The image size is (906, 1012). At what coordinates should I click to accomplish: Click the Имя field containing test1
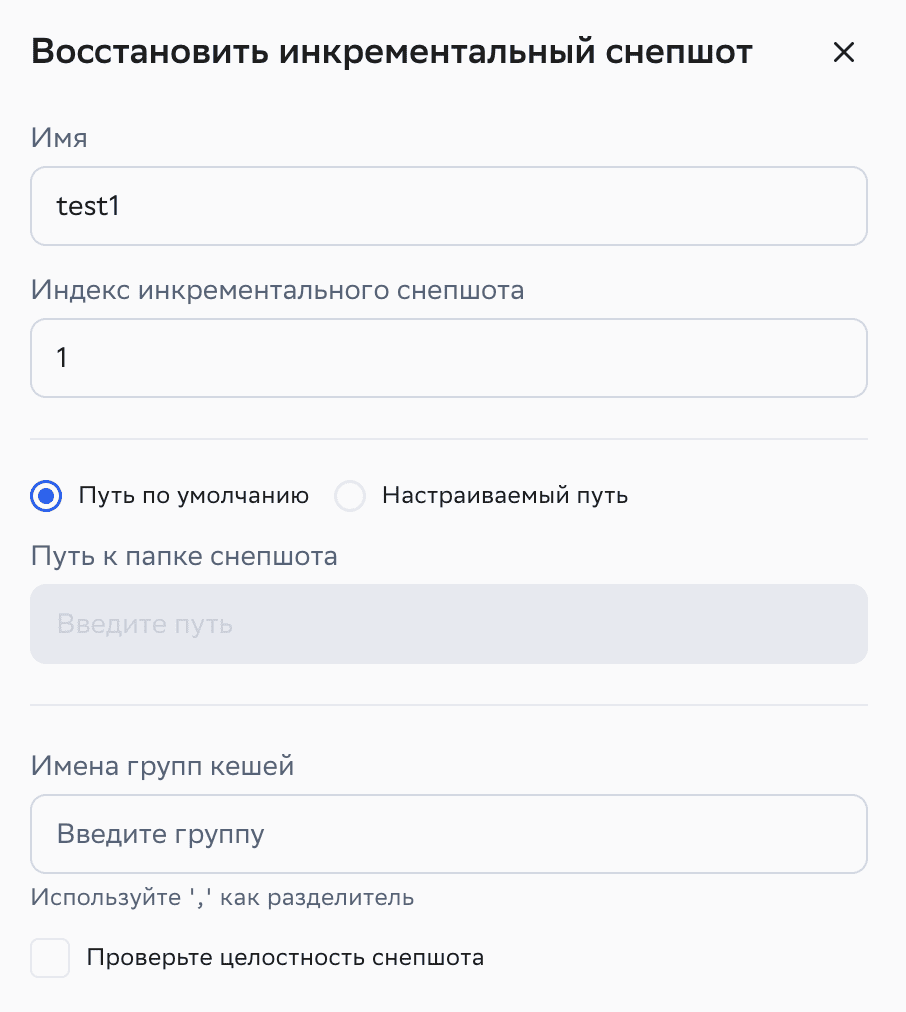[448, 206]
